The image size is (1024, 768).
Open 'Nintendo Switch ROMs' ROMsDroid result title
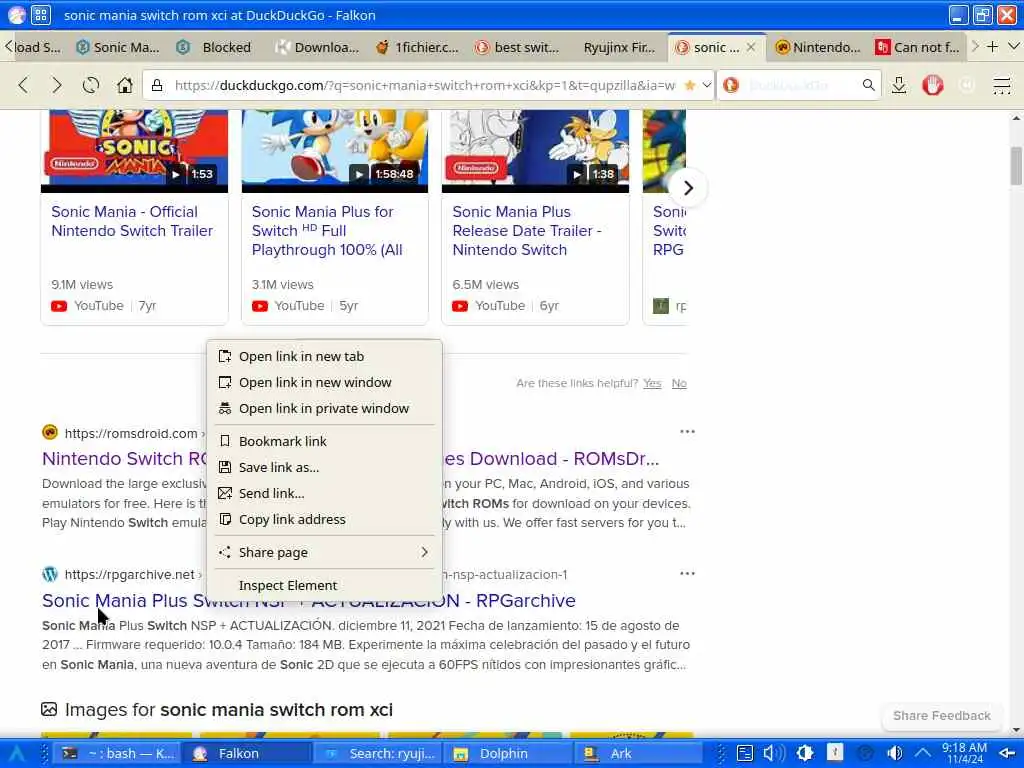tap(125, 459)
